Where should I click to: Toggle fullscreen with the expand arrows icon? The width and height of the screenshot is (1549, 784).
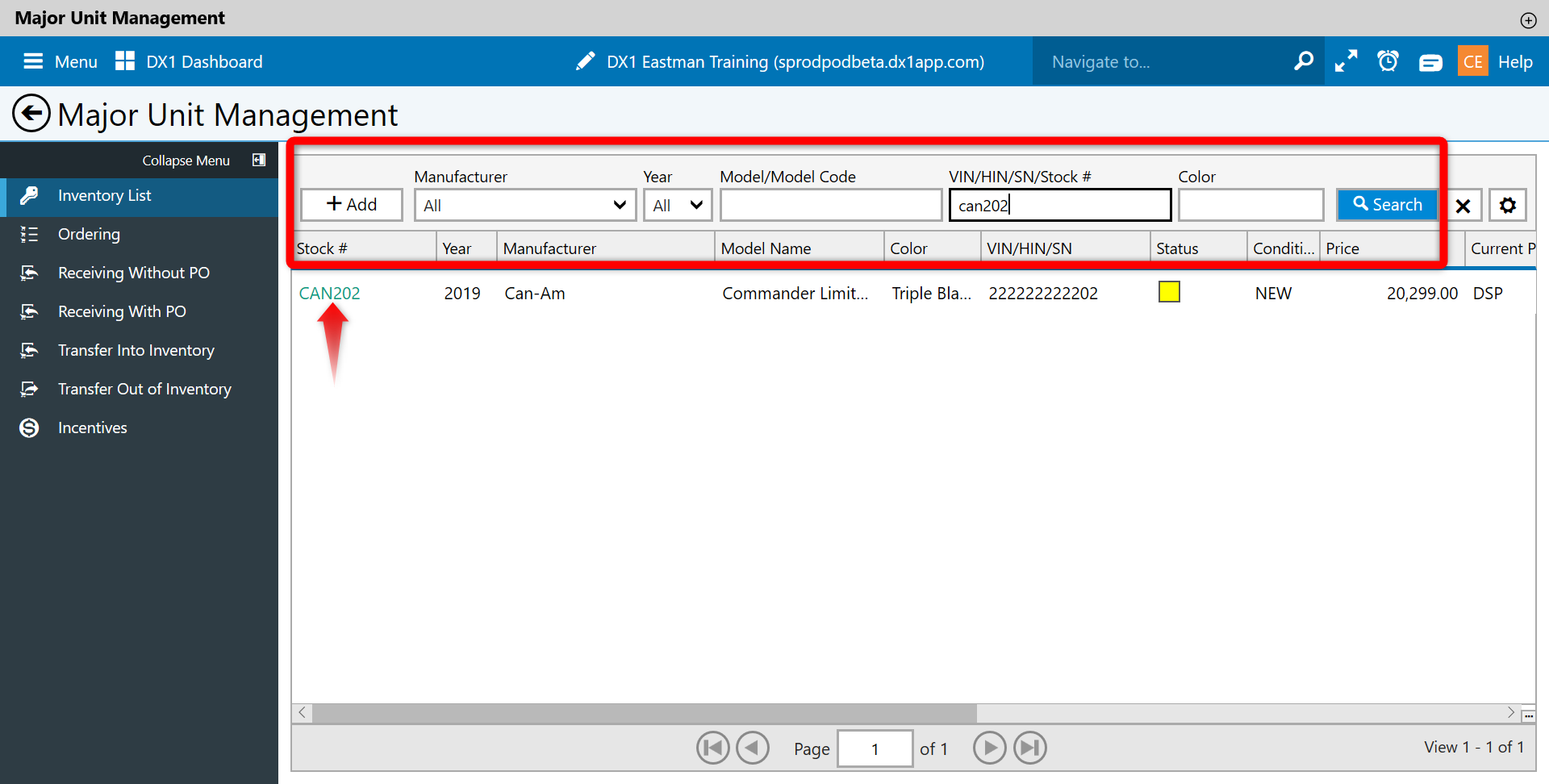coord(1346,61)
